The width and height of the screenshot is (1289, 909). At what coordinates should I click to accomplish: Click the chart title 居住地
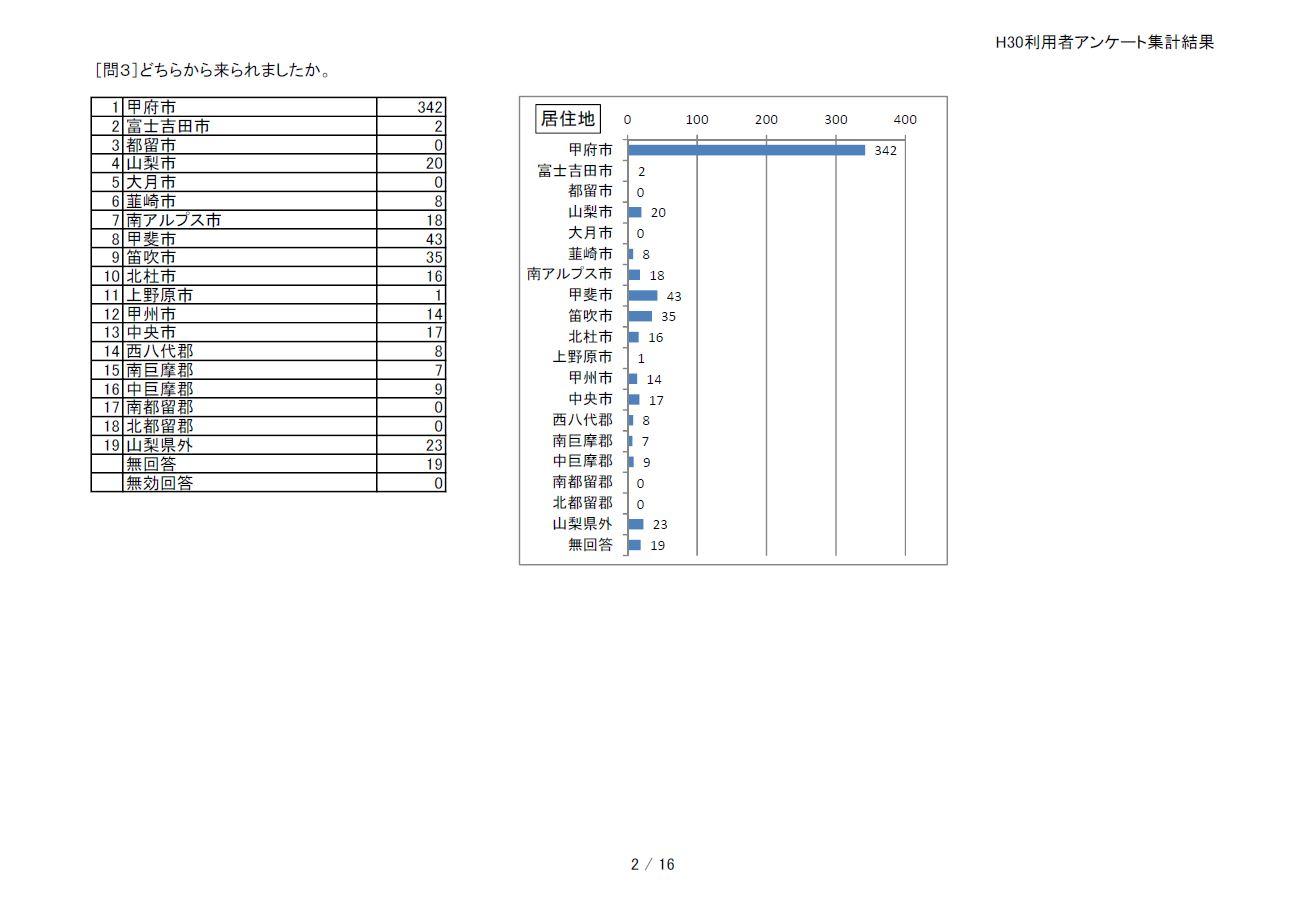(x=568, y=119)
